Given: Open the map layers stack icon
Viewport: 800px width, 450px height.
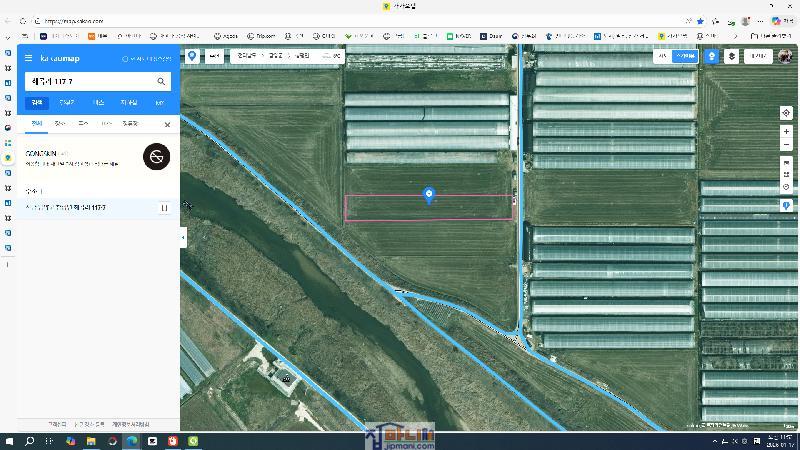Looking at the screenshot, I should [732, 57].
